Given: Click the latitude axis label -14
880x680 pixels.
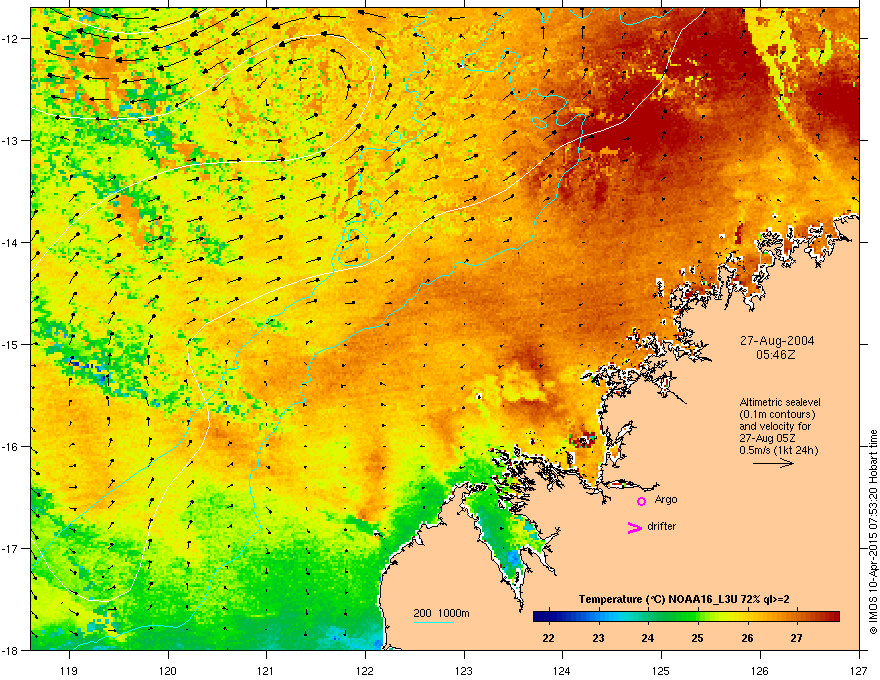Looking at the screenshot, I should pos(10,243).
